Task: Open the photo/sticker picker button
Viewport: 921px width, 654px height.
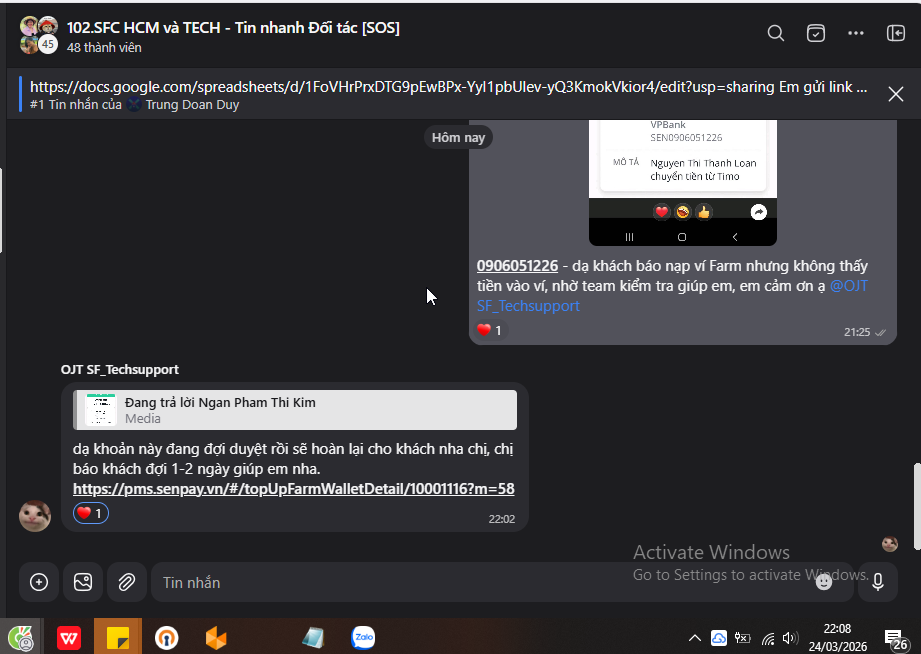Action: pos(83,582)
